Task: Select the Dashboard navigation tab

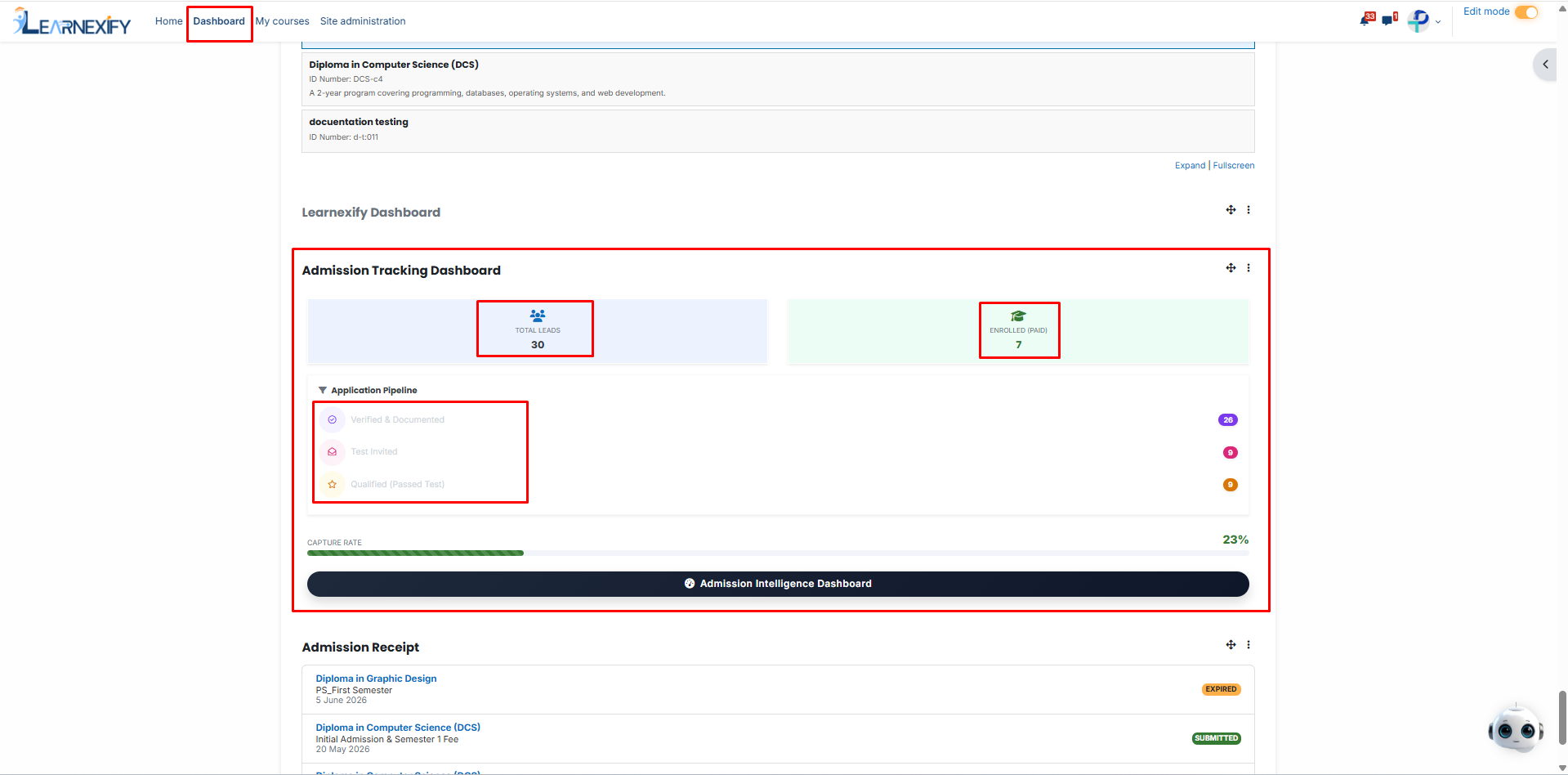Action: [219, 21]
